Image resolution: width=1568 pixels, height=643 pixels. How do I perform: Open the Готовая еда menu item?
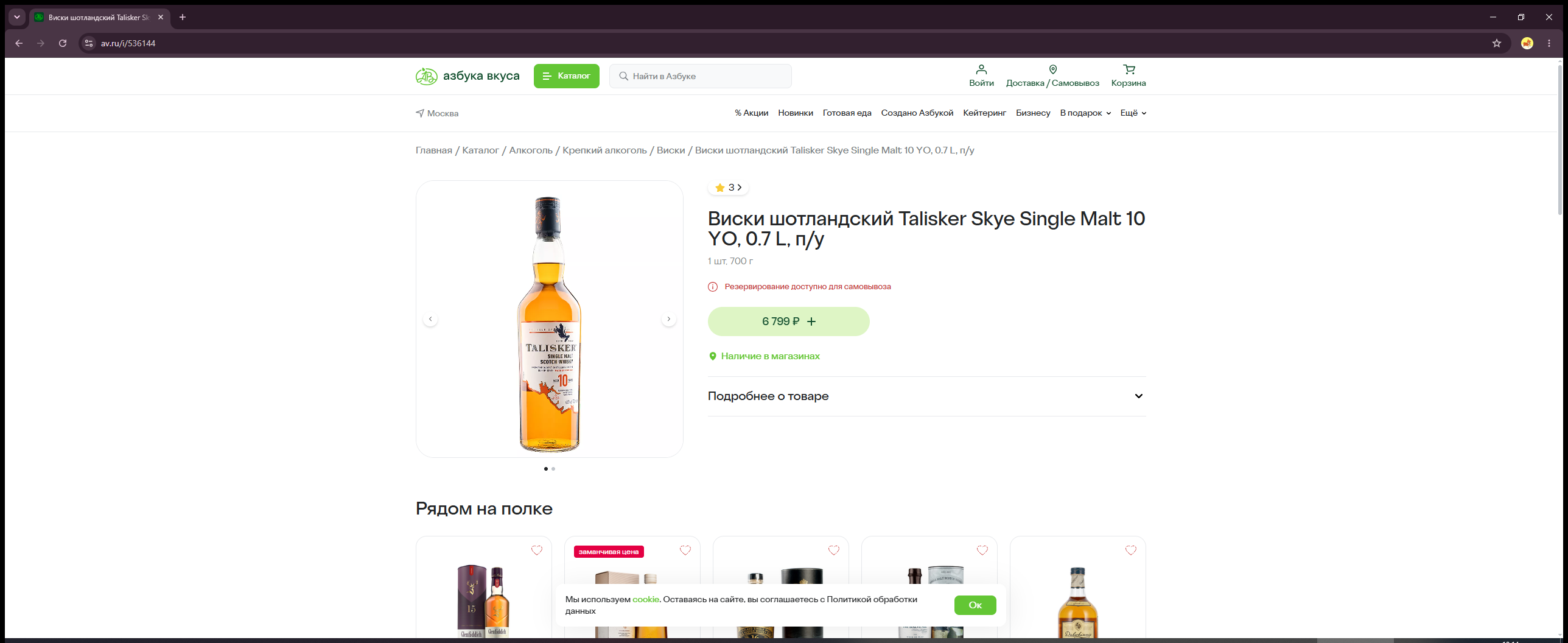[x=847, y=113]
